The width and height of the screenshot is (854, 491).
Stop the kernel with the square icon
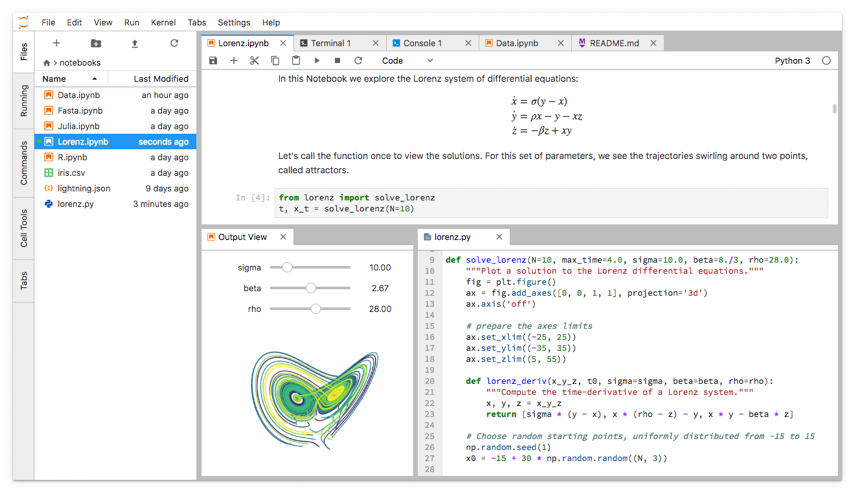[x=337, y=60]
